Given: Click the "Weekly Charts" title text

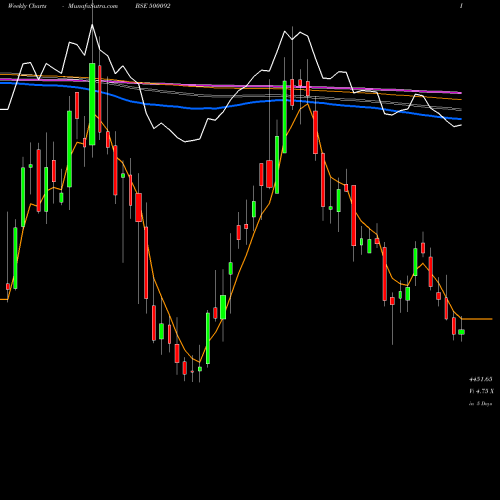Looking at the screenshot, I should click(x=27, y=6).
